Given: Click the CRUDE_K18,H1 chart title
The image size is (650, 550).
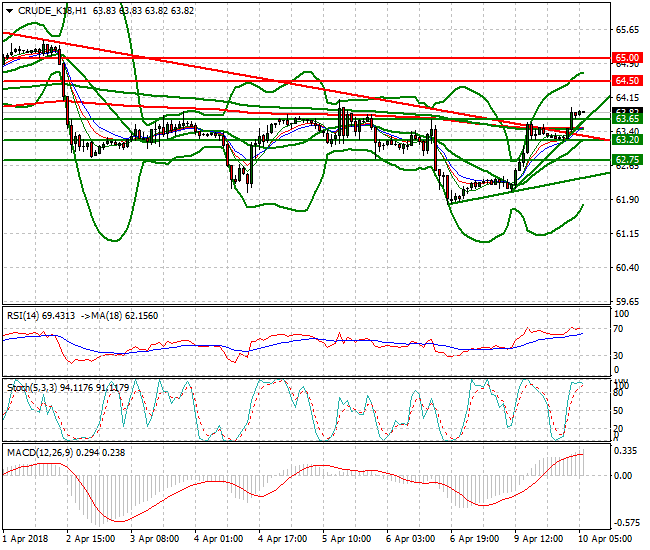Looking at the screenshot, I should coord(52,11).
